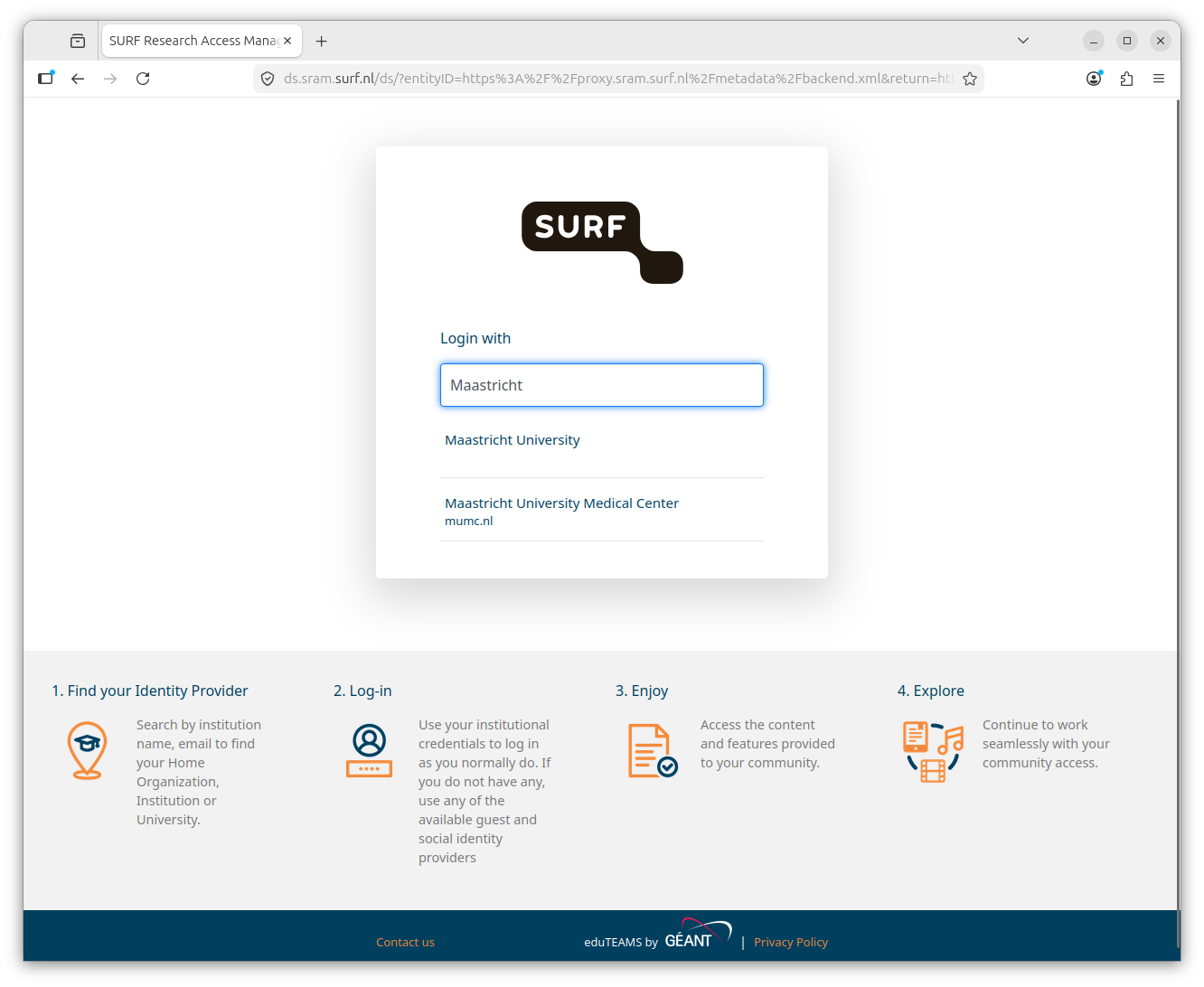Click the site security shield icon
This screenshot has width=1204, height=987.
pos(268,79)
